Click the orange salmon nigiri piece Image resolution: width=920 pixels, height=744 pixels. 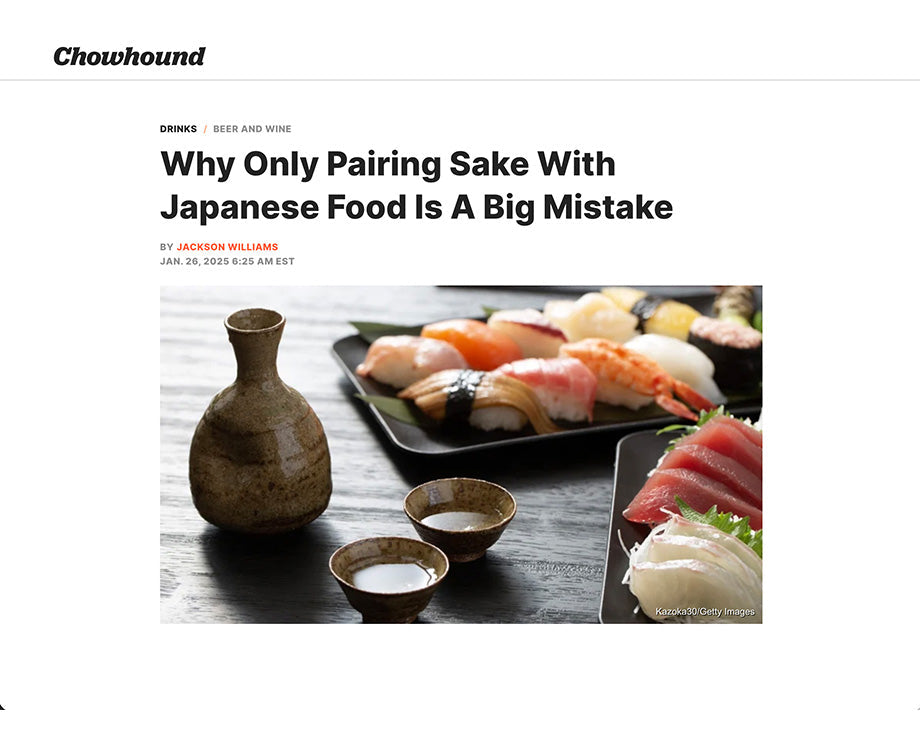471,343
